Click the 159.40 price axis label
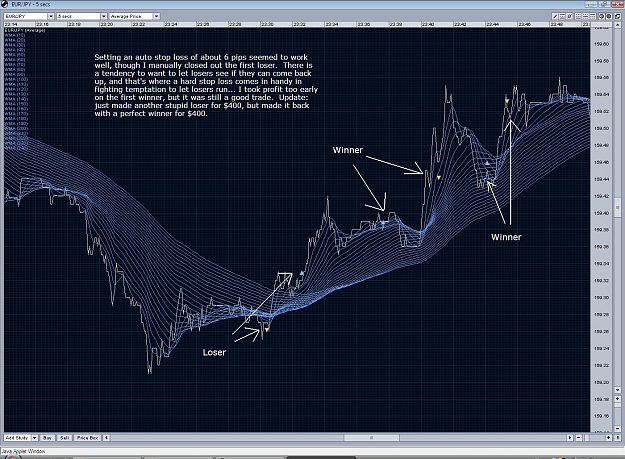The image size is (625, 459). click(601, 213)
